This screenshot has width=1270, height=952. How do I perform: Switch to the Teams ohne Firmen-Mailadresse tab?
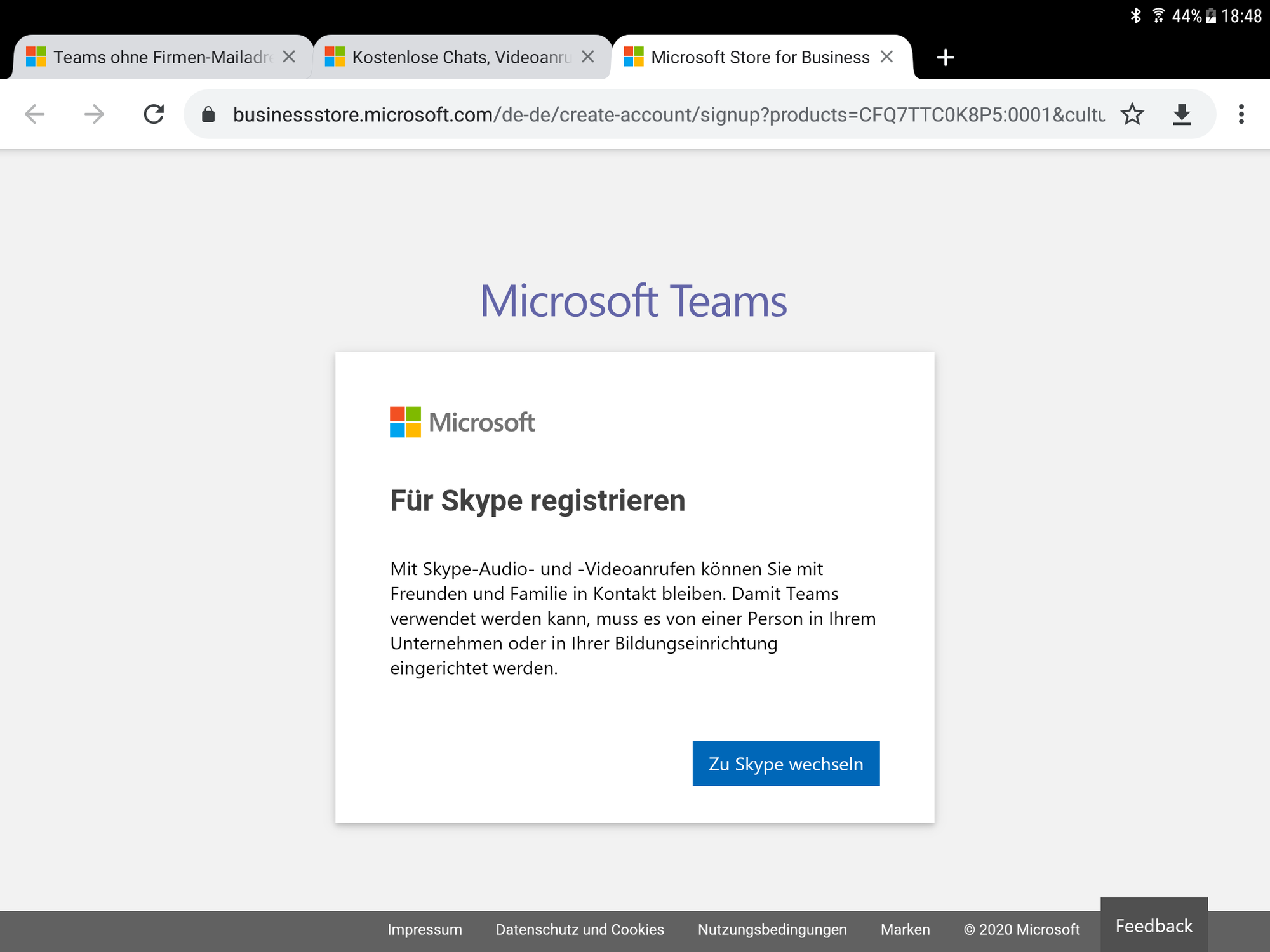coord(159,56)
